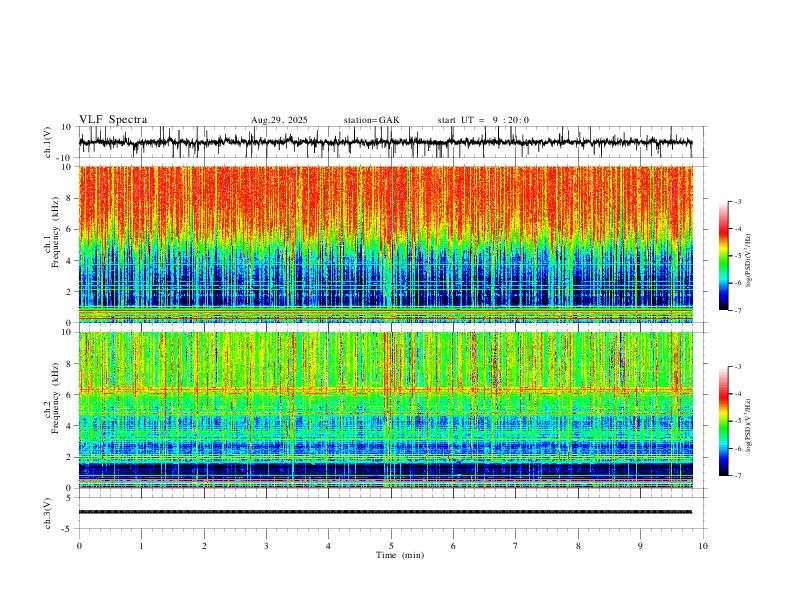Click the "-3" tick on ch.1 colorbar
The image size is (792, 612).
738,201
